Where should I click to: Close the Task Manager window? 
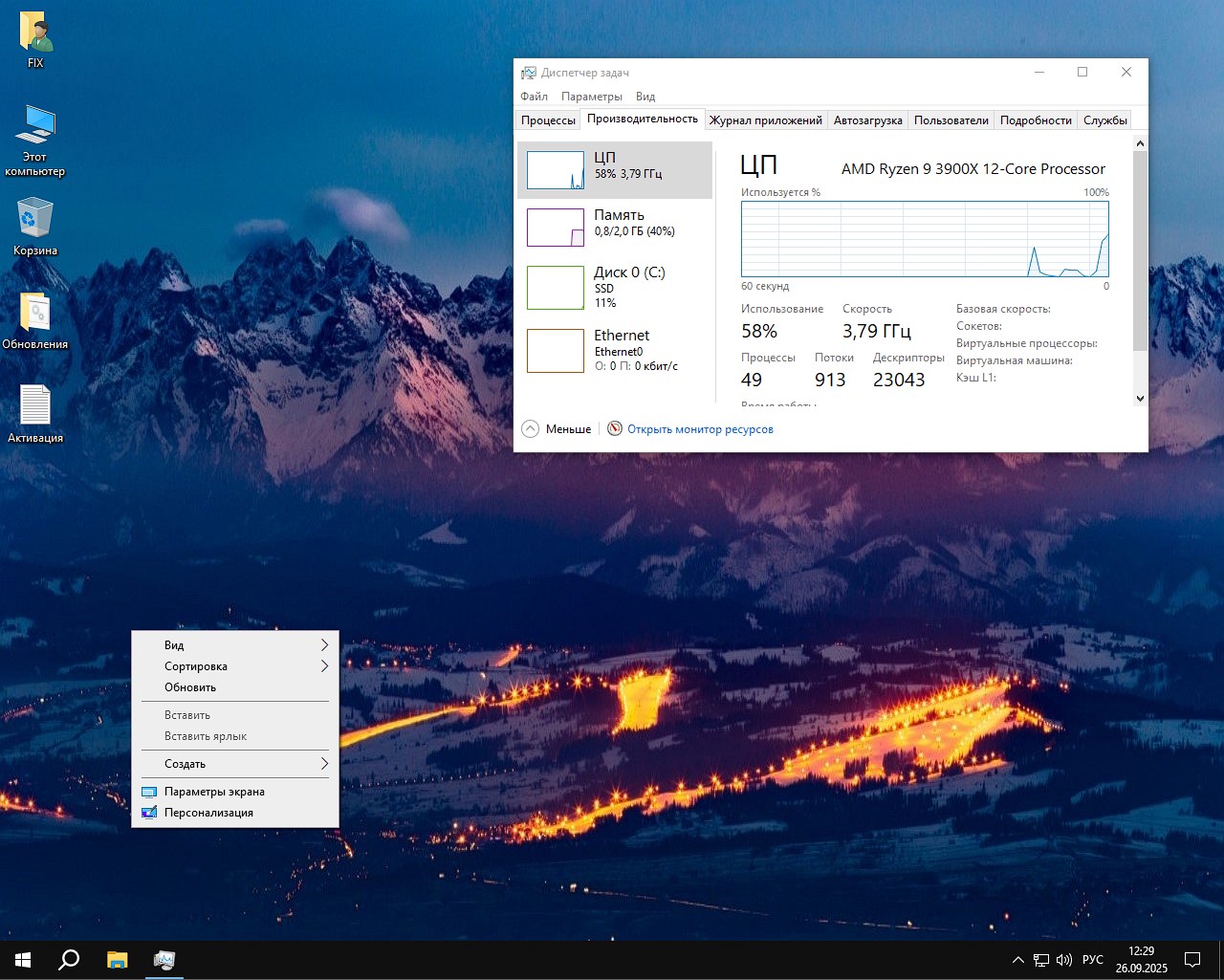pos(1126,73)
